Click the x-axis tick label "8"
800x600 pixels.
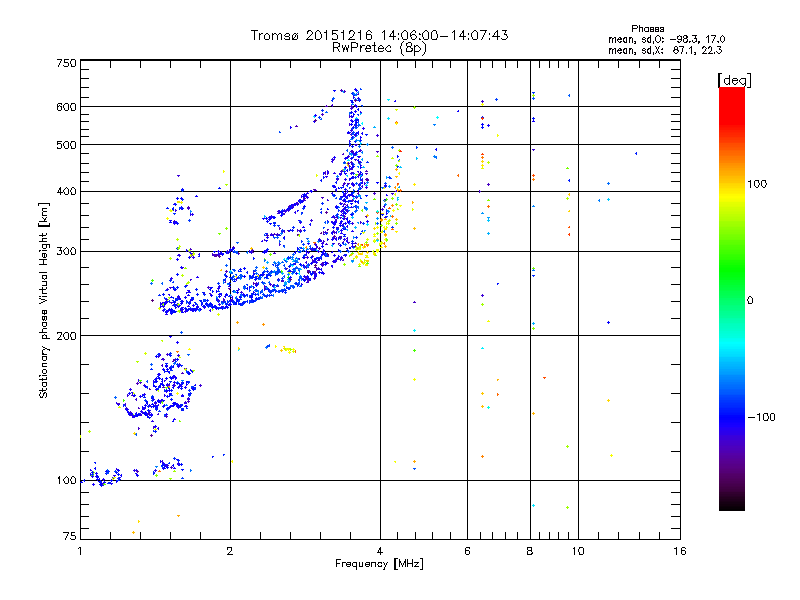[530, 551]
